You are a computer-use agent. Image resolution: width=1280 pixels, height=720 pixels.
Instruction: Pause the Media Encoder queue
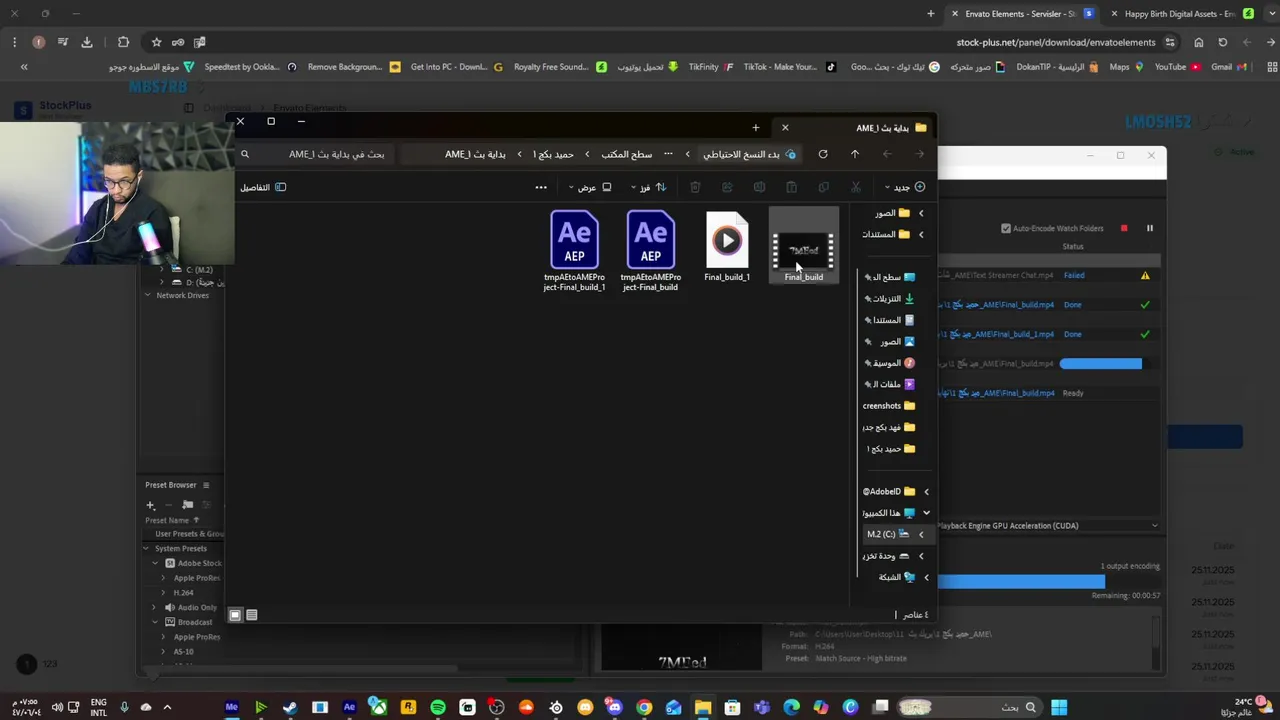pyautogui.click(x=1150, y=228)
